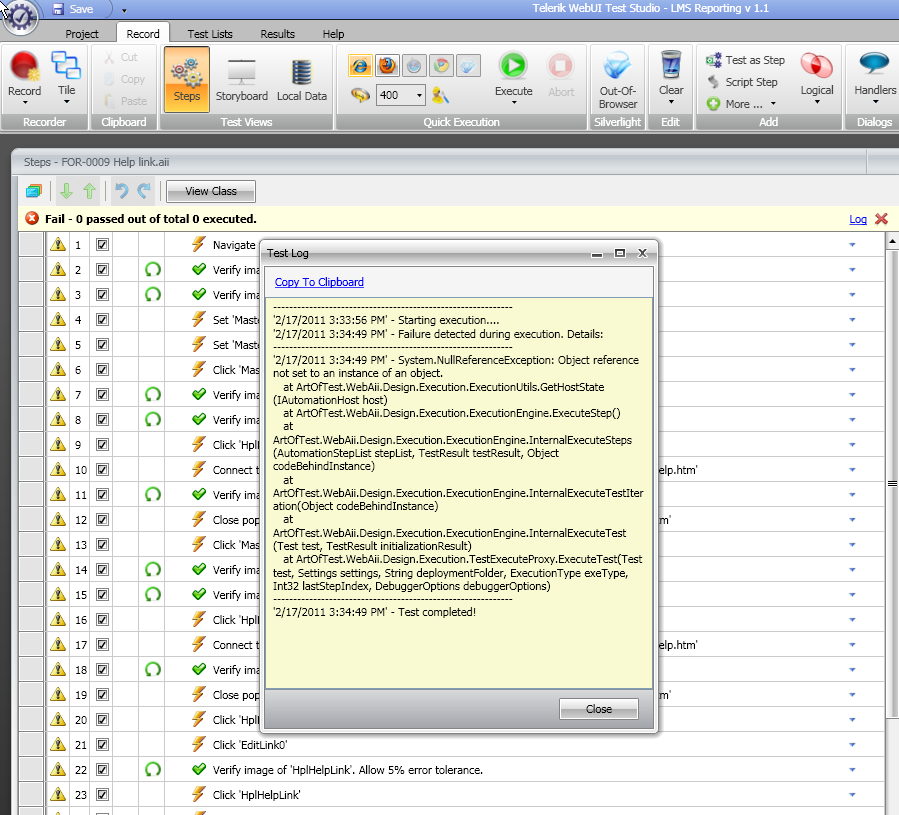The image size is (899, 815).
Task: Open the Storyboard test view
Action: pos(241,80)
